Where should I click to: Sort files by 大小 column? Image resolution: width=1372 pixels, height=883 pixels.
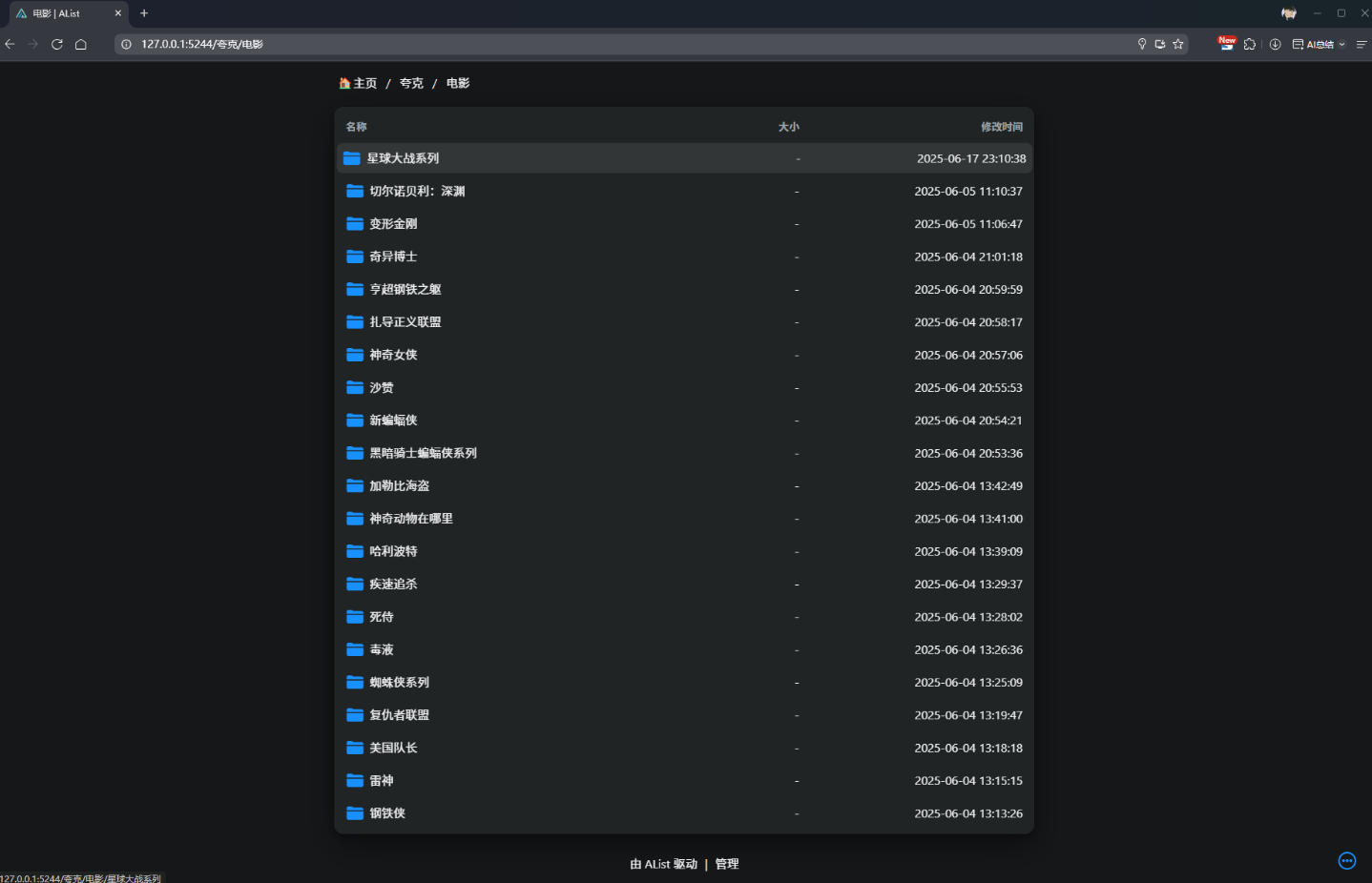click(x=789, y=127)
